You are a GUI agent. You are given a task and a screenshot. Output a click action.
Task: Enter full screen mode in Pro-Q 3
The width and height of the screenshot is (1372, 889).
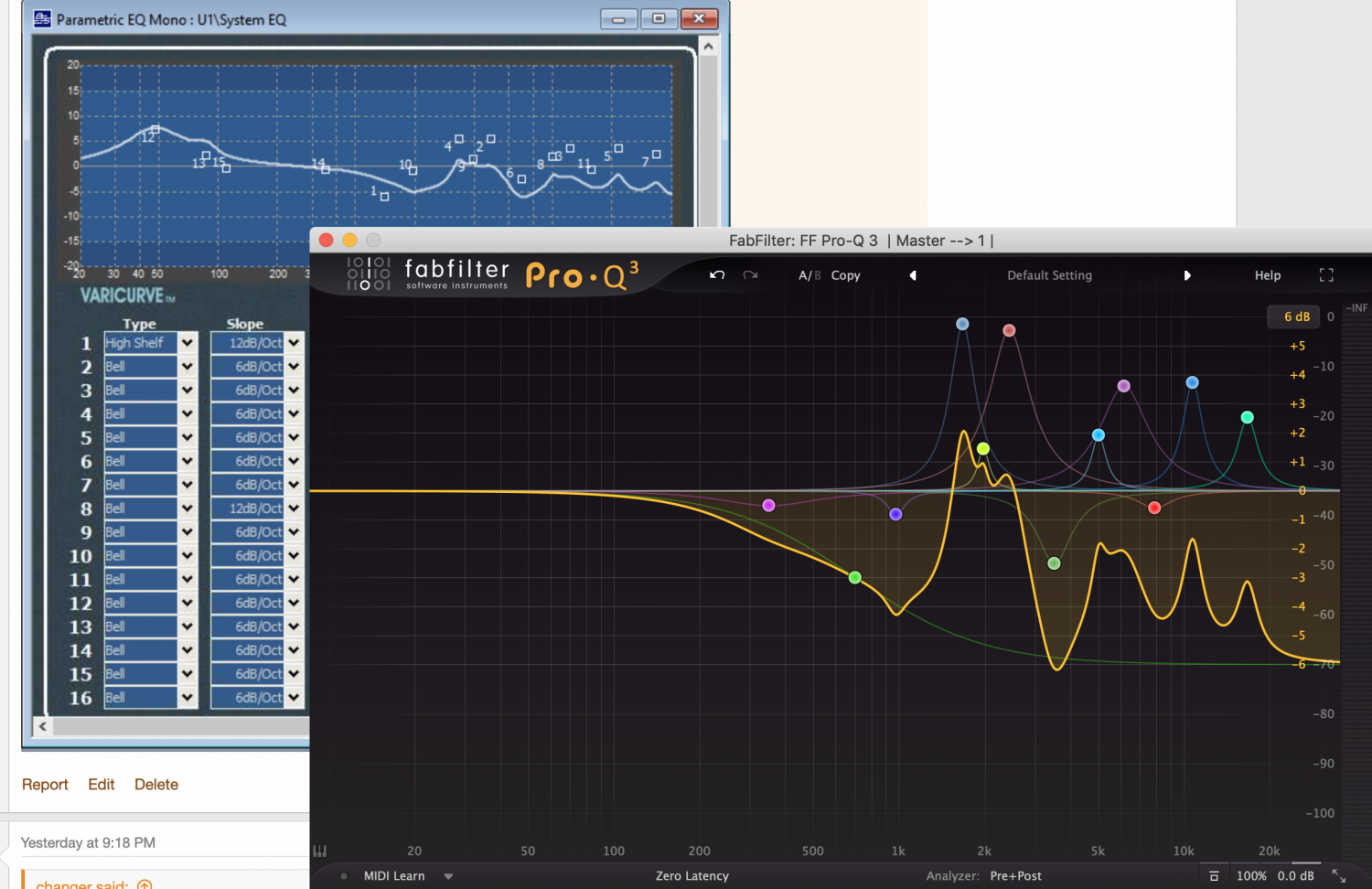pyautogui.click(x=1326, y=275)
